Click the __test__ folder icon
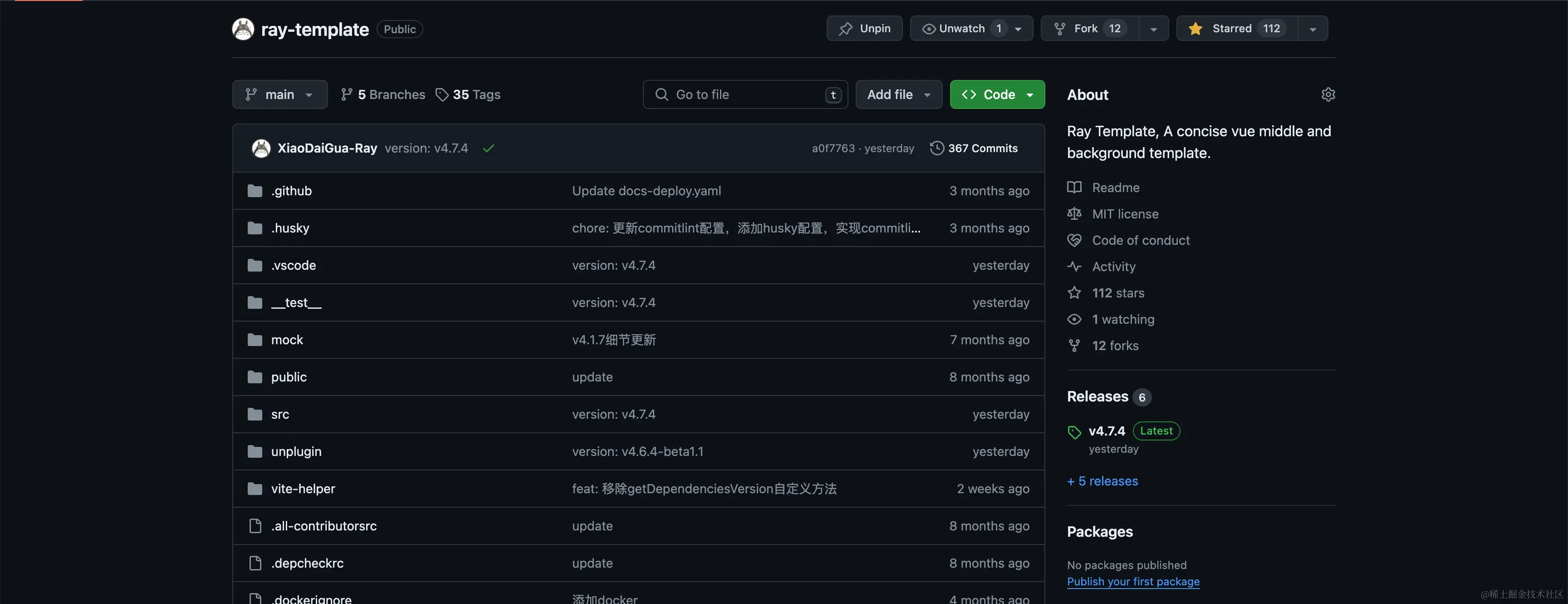 point(255,302)
